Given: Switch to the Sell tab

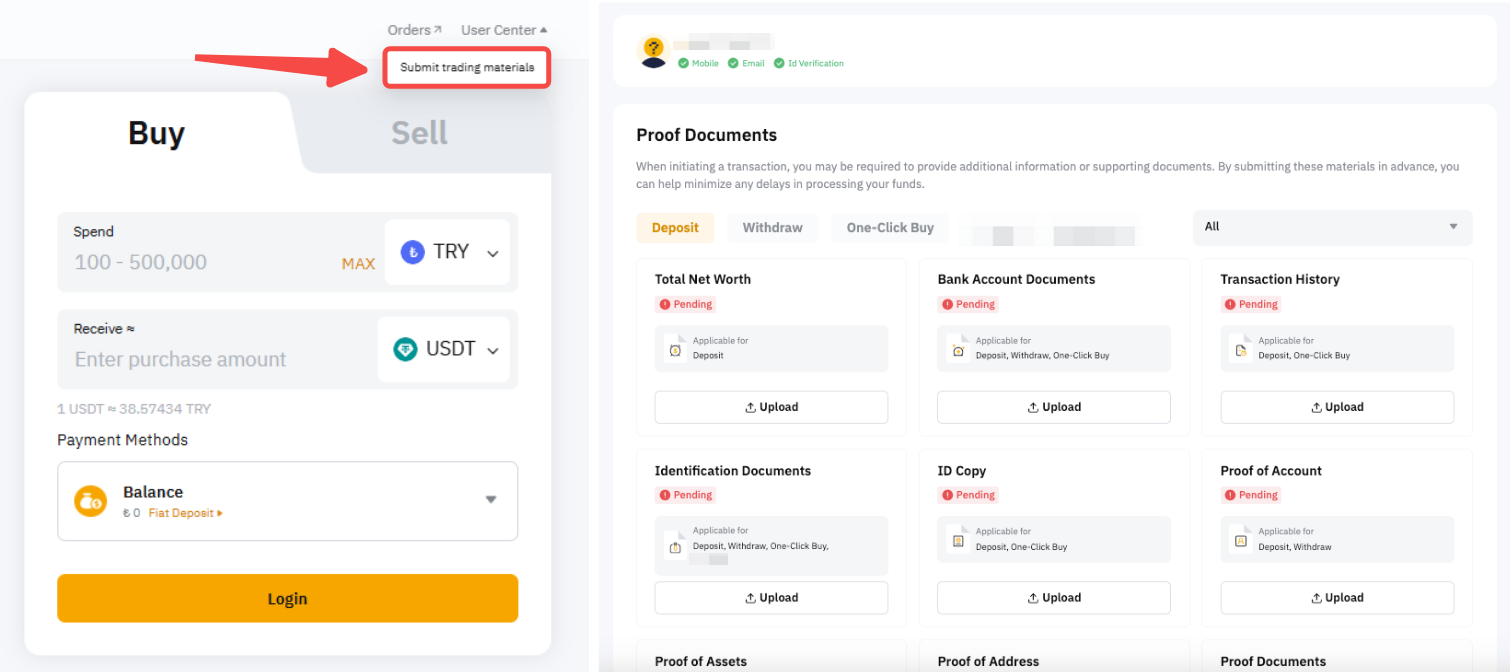Looking at the screenshot, I should point(419,133).
